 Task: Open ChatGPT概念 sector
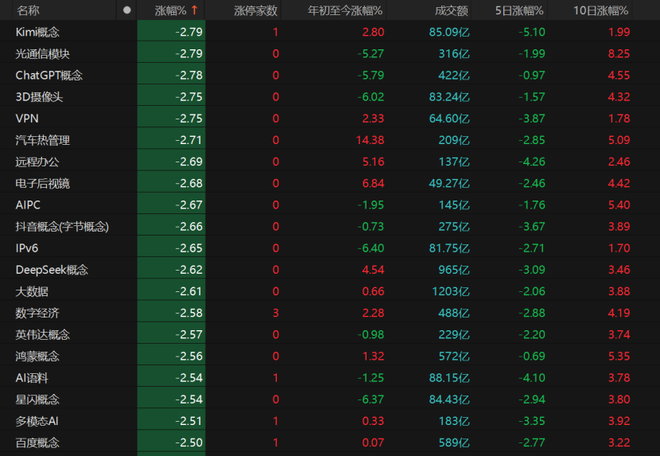pos(49,75)
